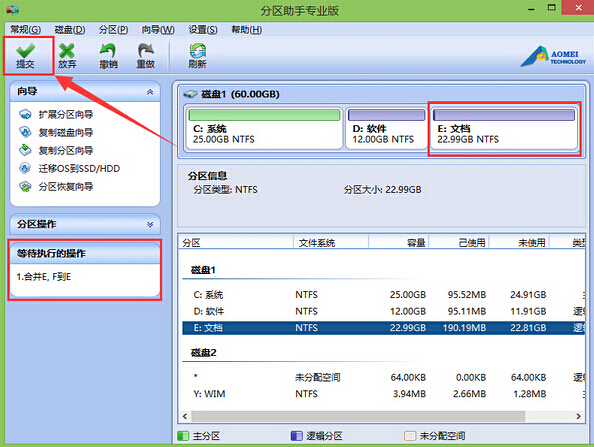Select the Y: WIM row in the list
594x447 pixels.
pos(383,394)
